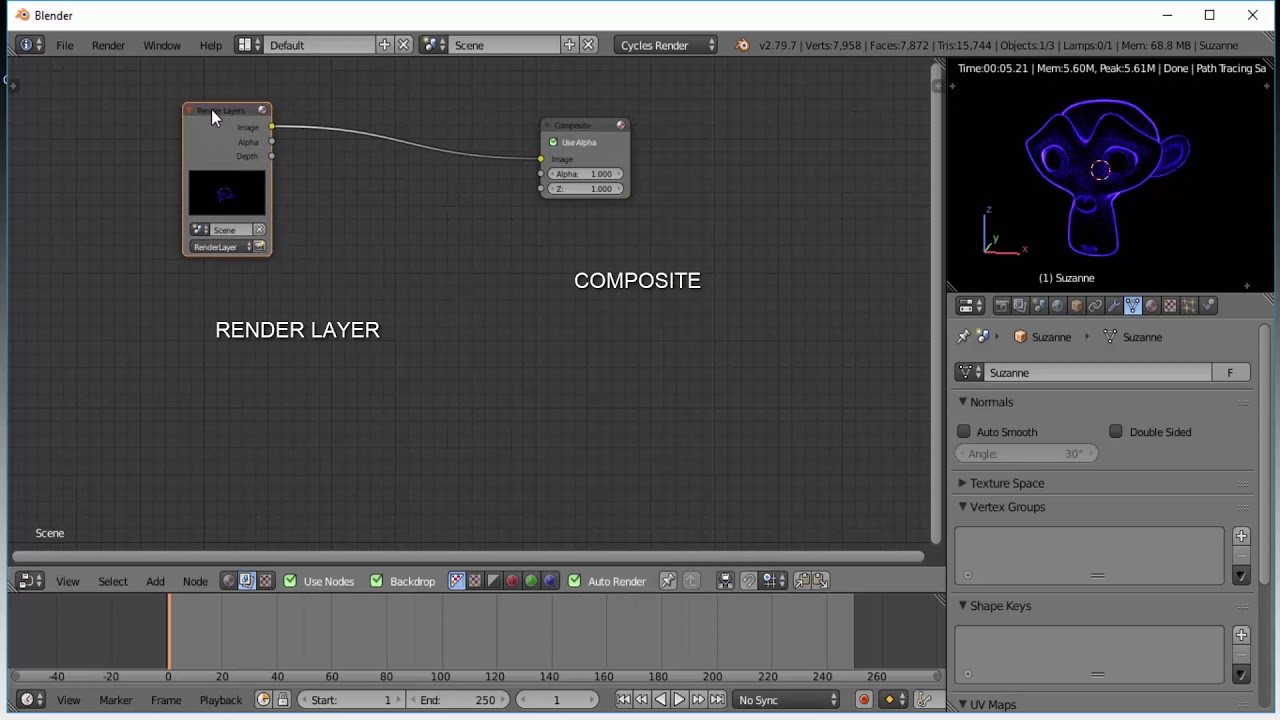Open the RenderLayer dropdown on node
1280x720 pixels.
pyautogui.click(x=221, y=247)
